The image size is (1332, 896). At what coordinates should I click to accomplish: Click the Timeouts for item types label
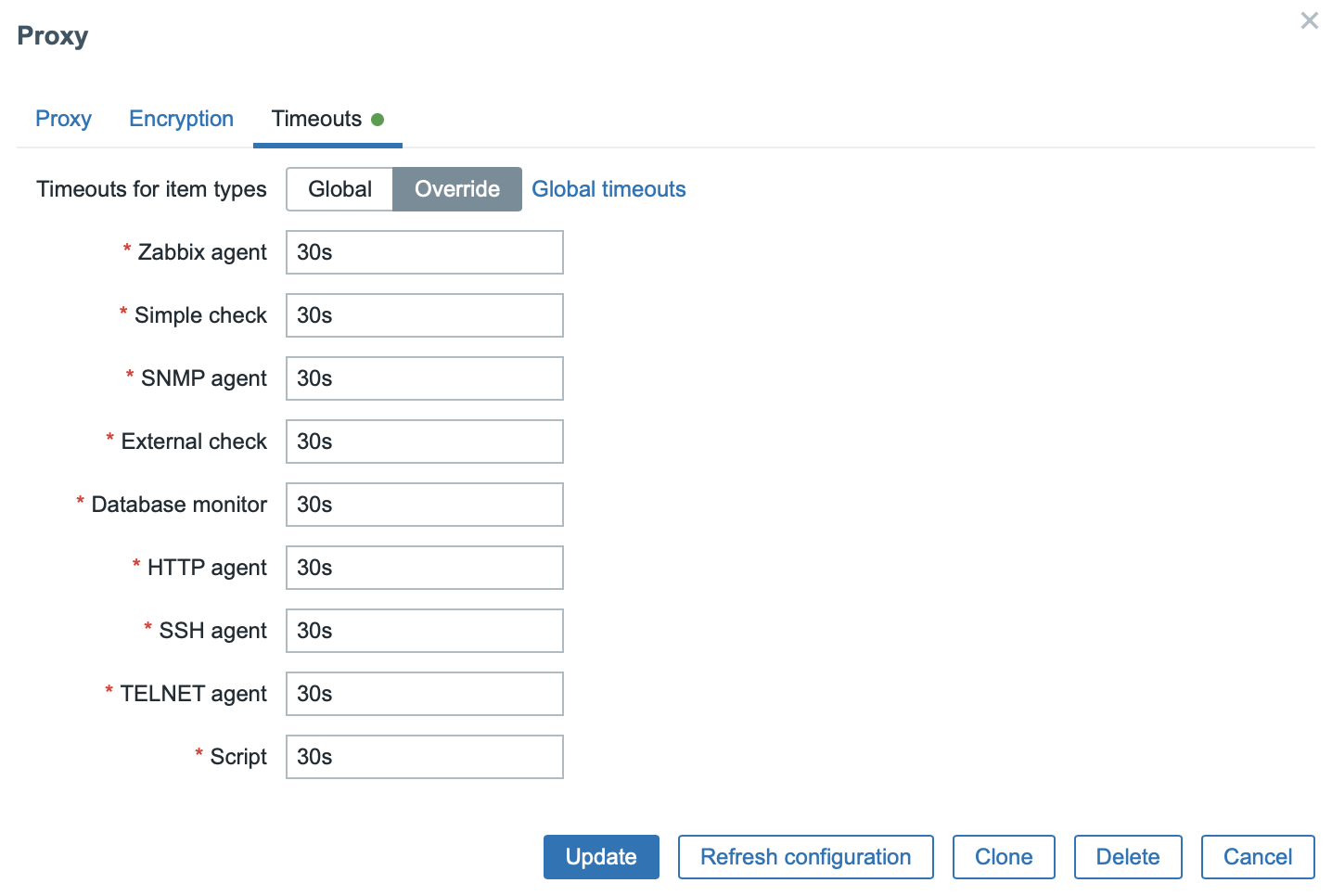[x=151, y=189]
